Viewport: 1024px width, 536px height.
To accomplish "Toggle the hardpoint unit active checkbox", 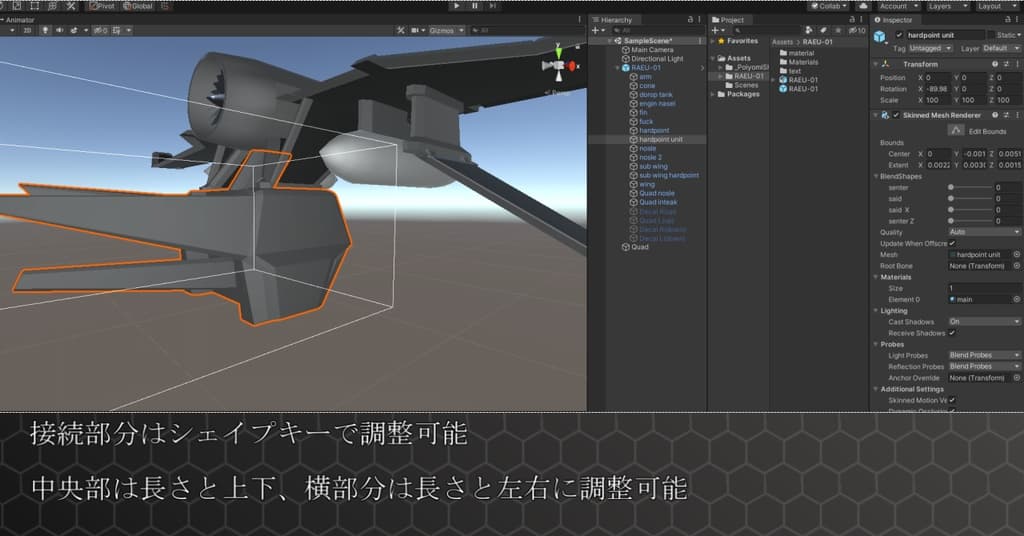I will click(x=899, y=35).
